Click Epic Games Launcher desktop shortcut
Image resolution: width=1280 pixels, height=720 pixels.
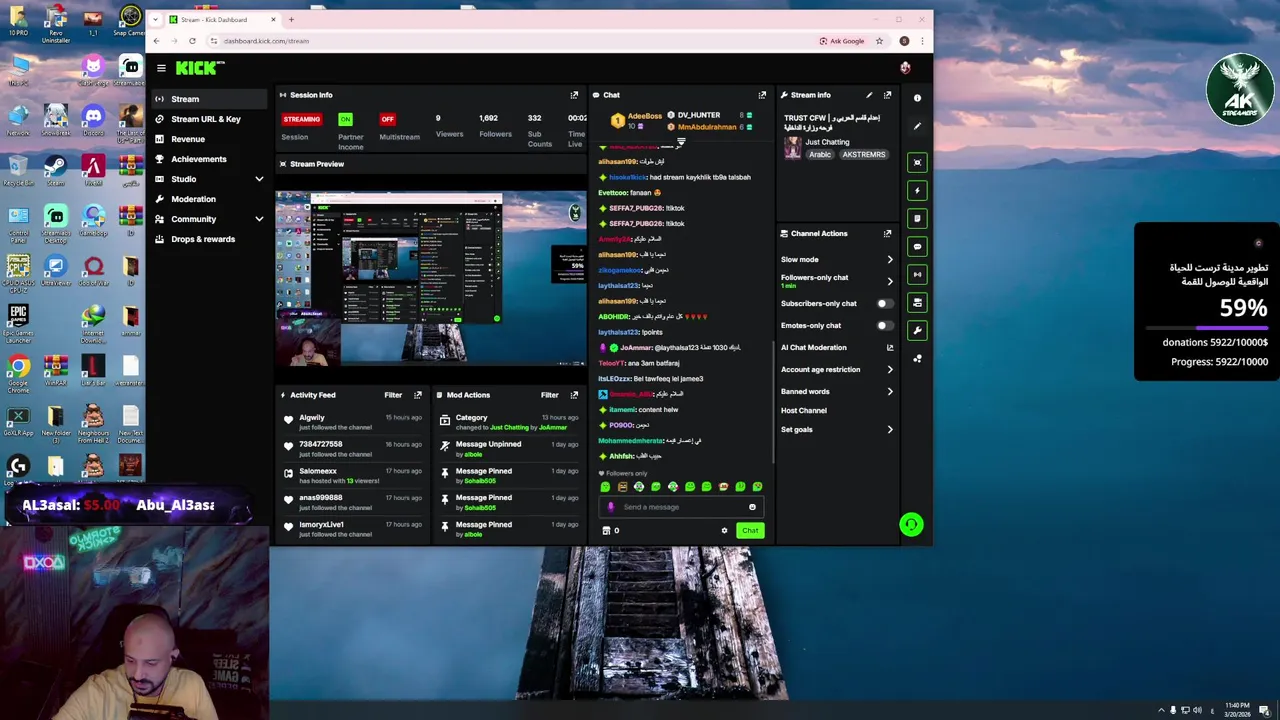coord(18,322)
